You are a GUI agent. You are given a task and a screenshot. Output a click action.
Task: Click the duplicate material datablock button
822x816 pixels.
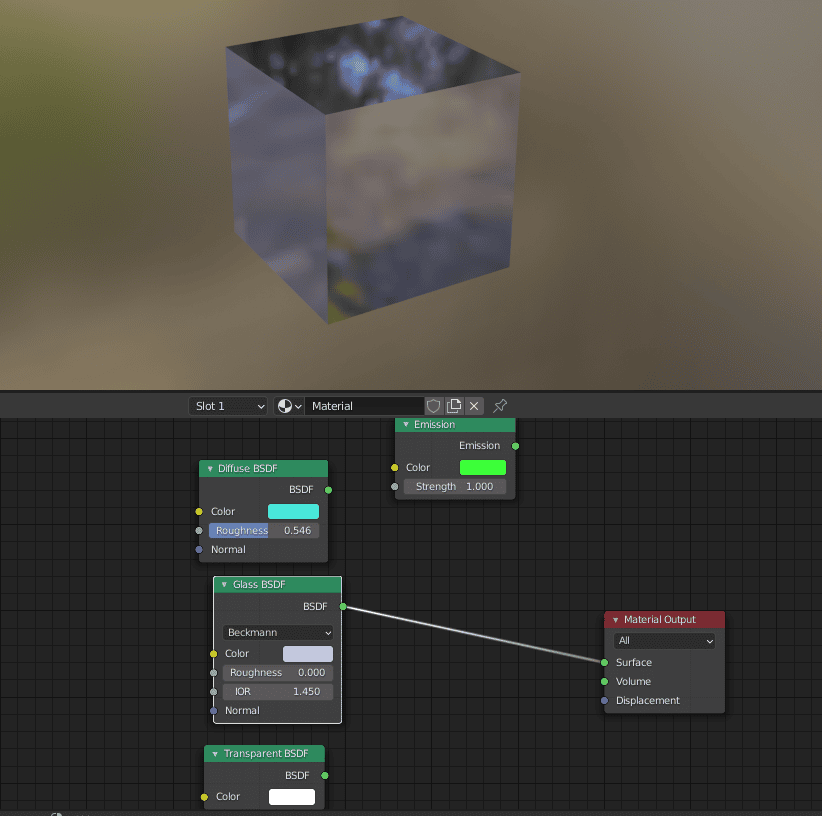[453, 405]
